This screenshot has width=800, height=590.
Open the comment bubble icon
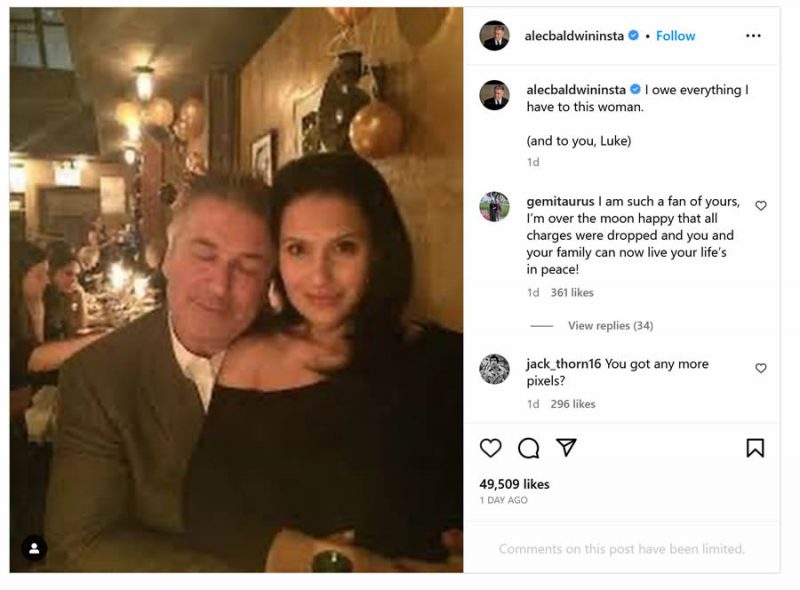[x=528, y=448]
